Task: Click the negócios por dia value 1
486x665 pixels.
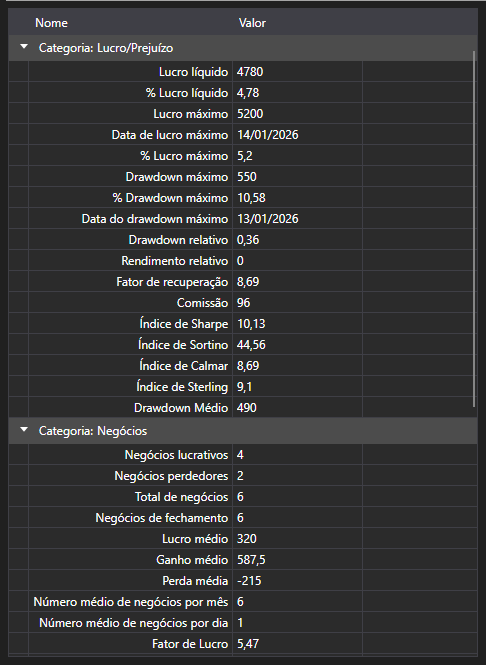Action: (x=240, y=623)
